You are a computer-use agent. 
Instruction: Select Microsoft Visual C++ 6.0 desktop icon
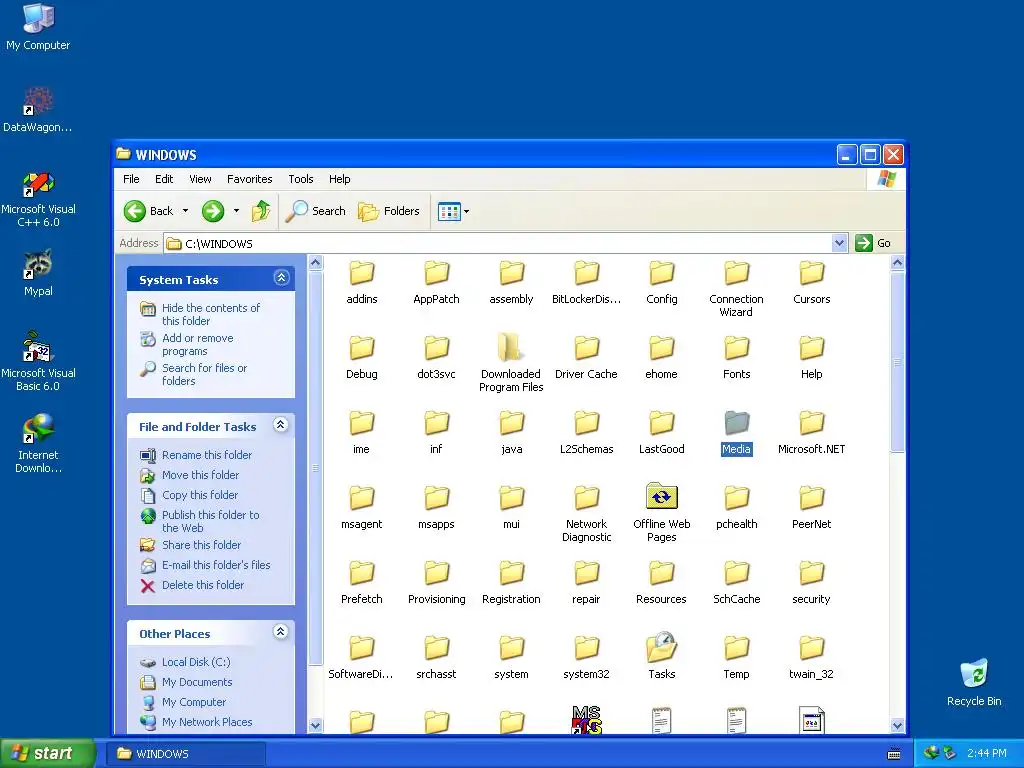point(38,200)
